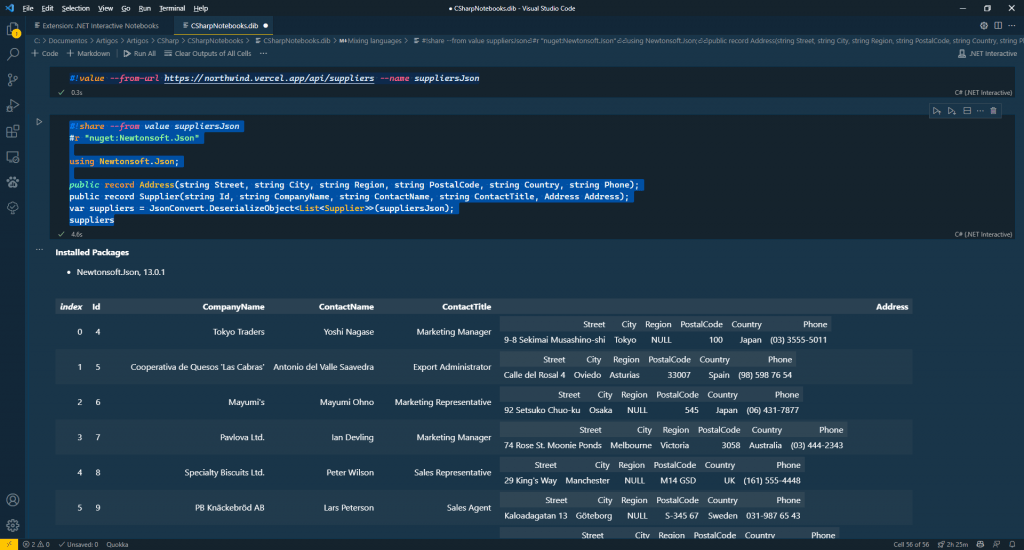
Task: Click the ContactTitle column header
Action: (466, 306)
